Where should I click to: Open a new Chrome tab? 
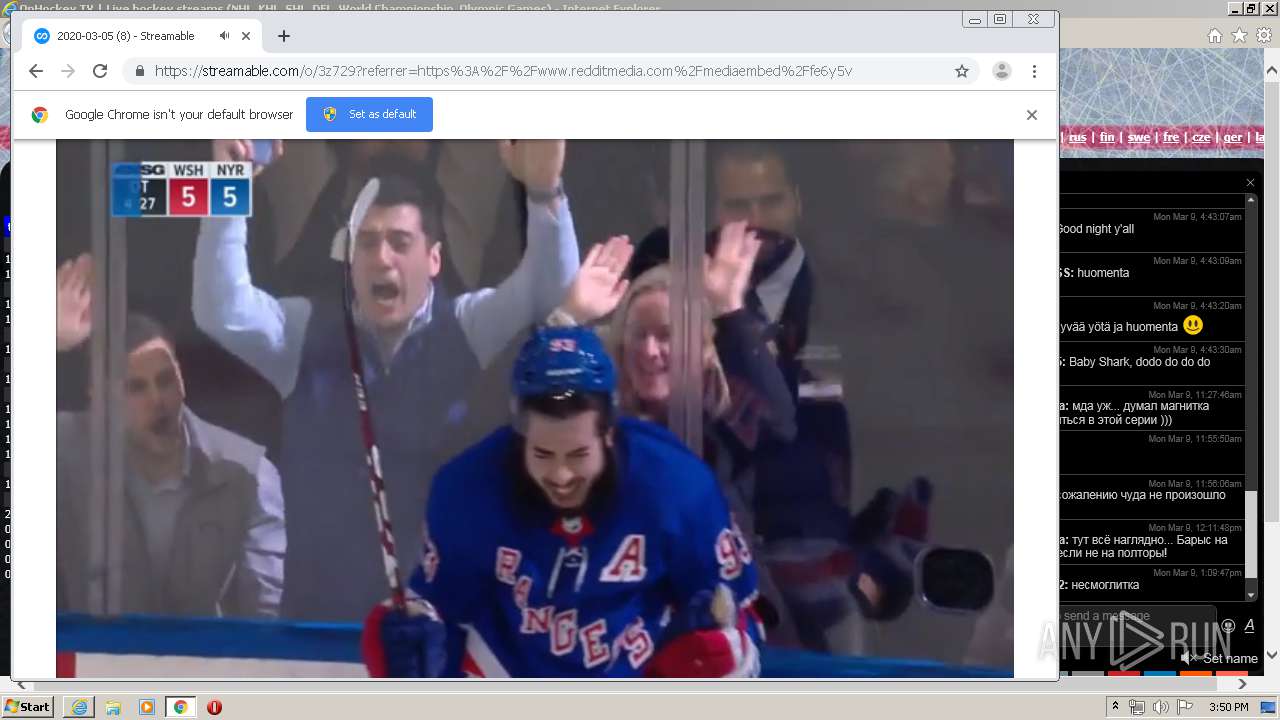[x=284, y=36]
